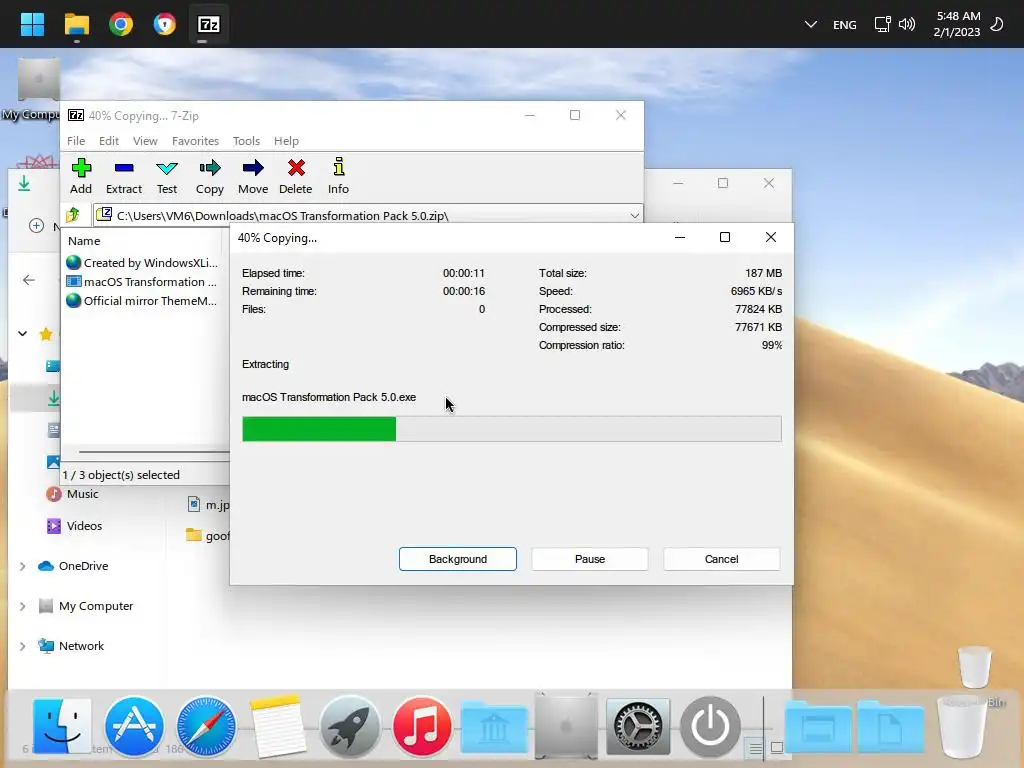The width and height of the screenshot is (1024, 768).
Task: Click the green extraction progress bar
Action: [511, 429]
